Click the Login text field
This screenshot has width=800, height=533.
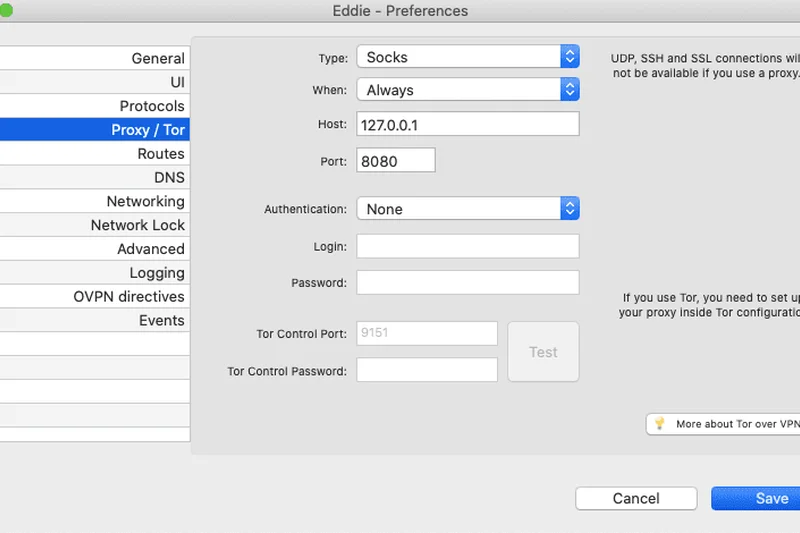click(x=468, y=246)
